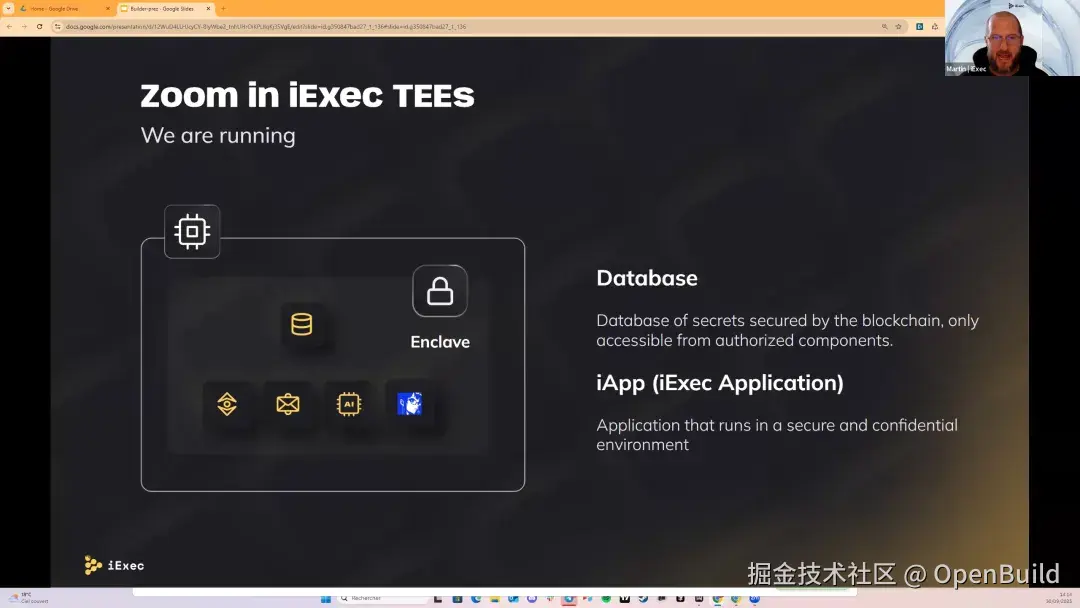Viewport: 1080px width, 608px height.
Task: Click the site info icon in the address bar
Action: [x=58, y=27]
